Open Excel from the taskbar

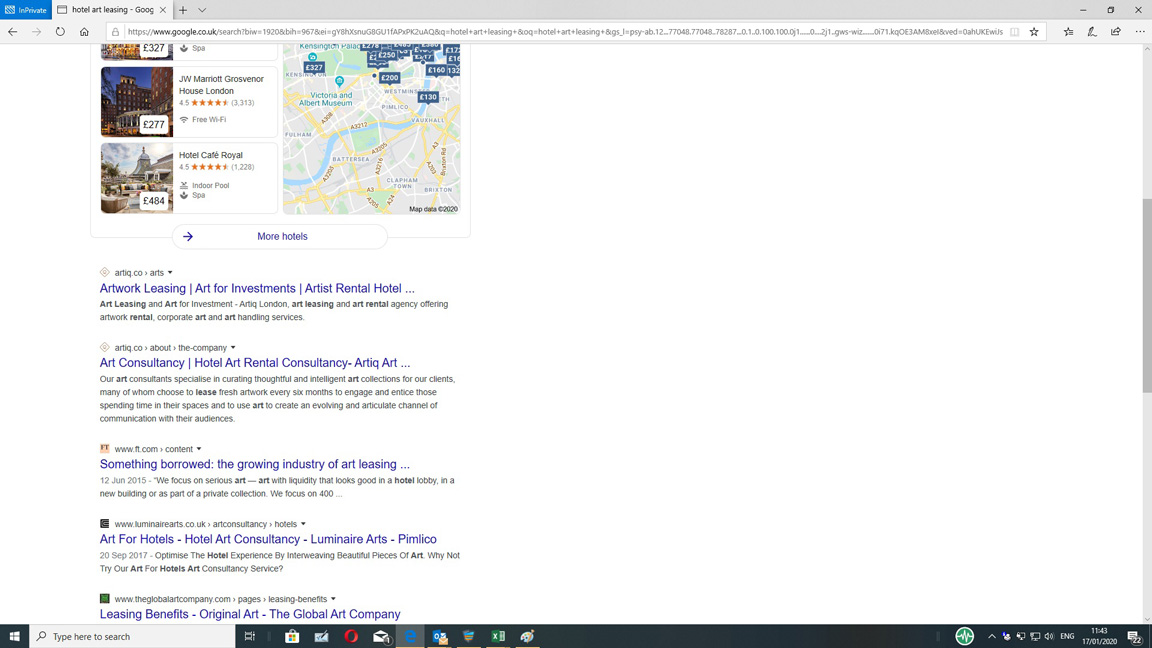(498, 636)
